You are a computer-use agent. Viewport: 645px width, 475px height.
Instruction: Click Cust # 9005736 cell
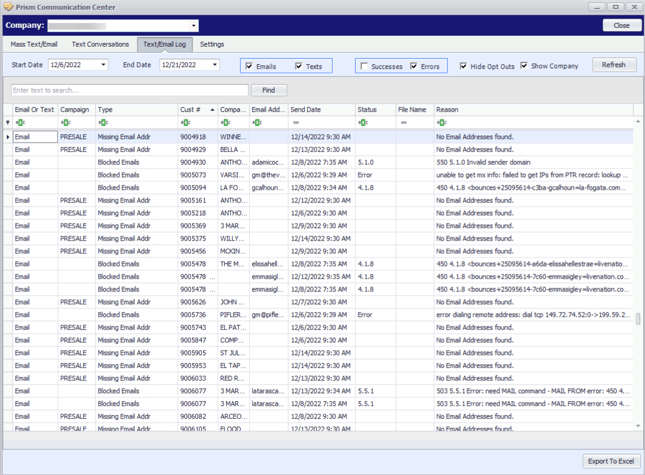(x=197, y=315)
